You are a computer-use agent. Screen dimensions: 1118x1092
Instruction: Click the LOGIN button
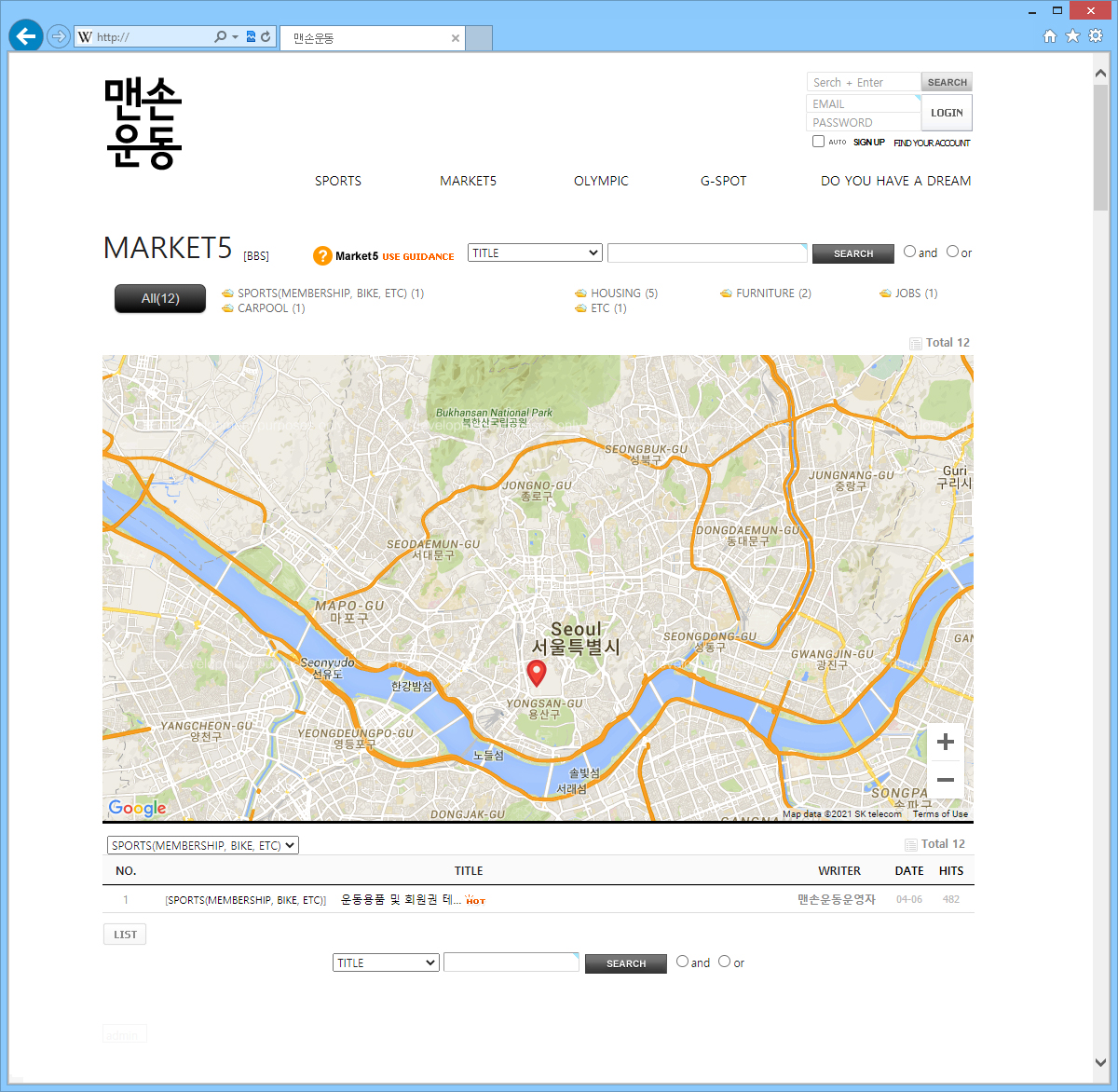(947, 113)
